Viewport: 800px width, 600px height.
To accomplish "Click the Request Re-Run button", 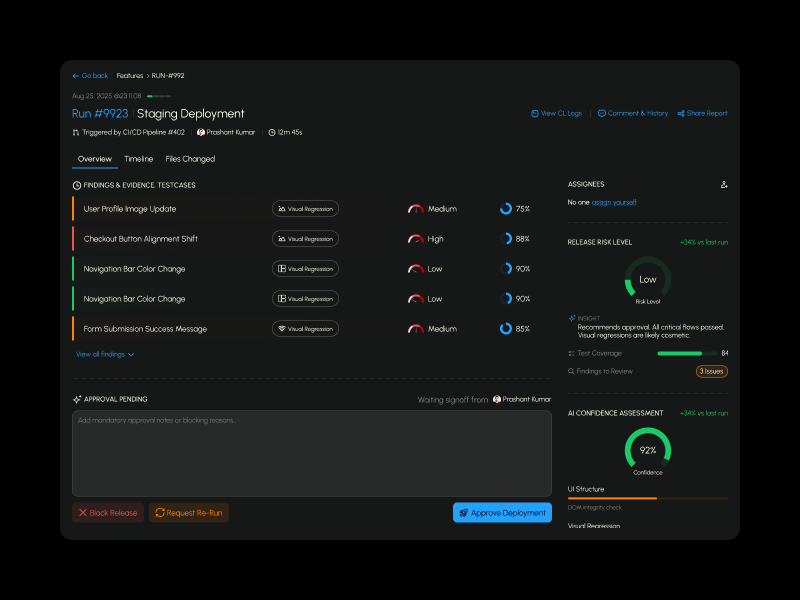I will coord(189,513).
